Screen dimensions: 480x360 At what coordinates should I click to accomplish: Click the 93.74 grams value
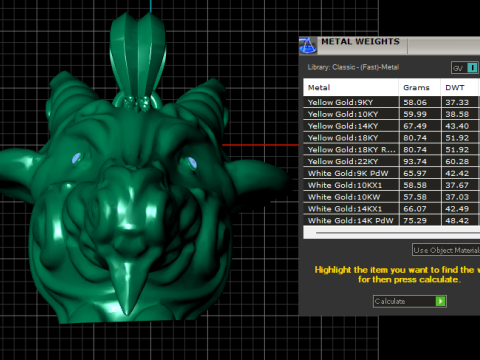[x=415, y=161]
